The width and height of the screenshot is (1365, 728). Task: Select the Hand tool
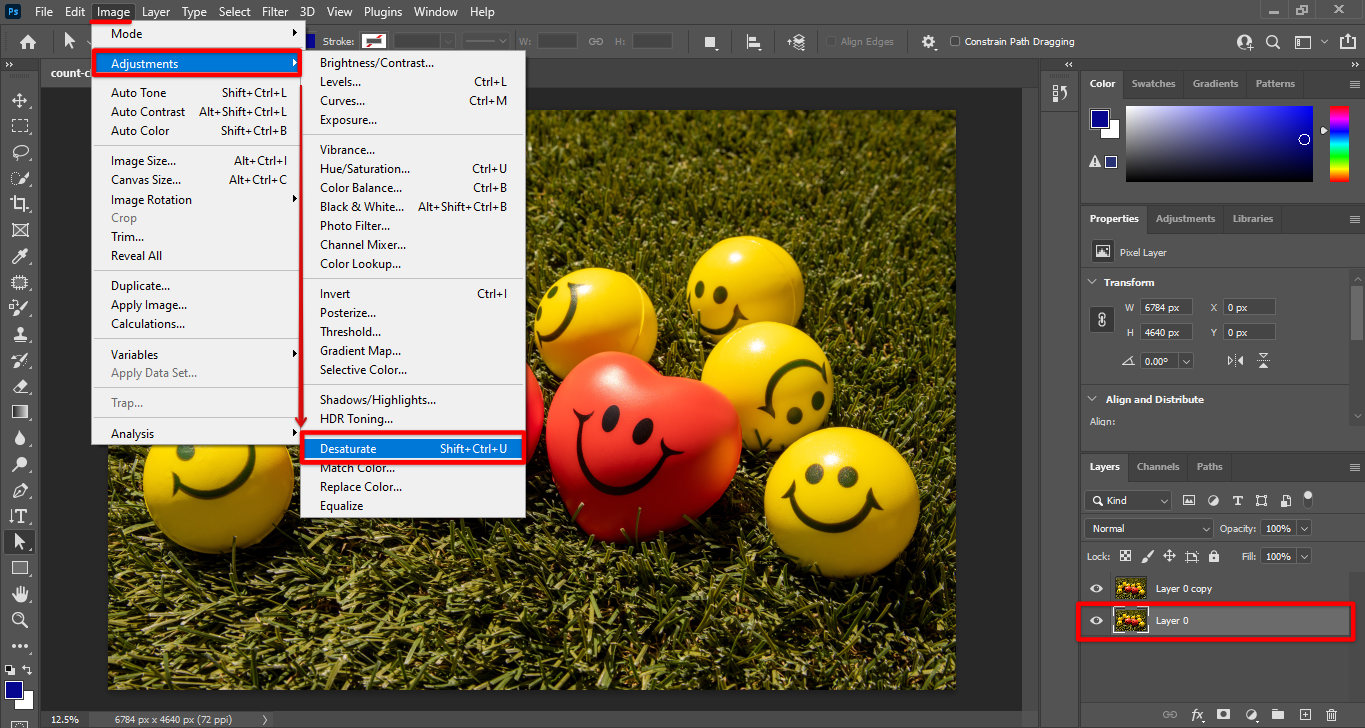click(19, 594)
